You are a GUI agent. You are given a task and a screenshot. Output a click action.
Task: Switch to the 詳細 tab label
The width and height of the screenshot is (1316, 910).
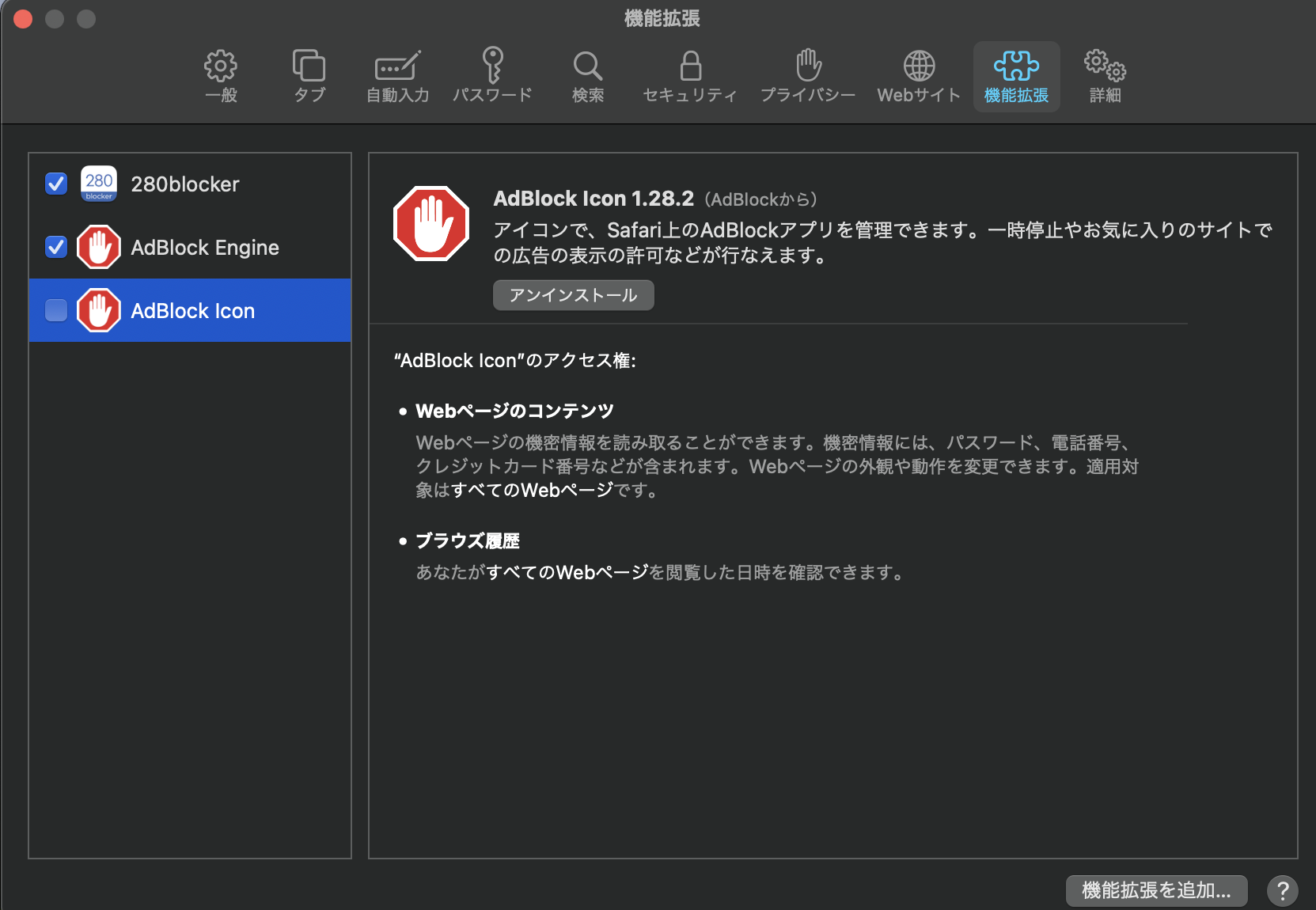coord(1105,95)
